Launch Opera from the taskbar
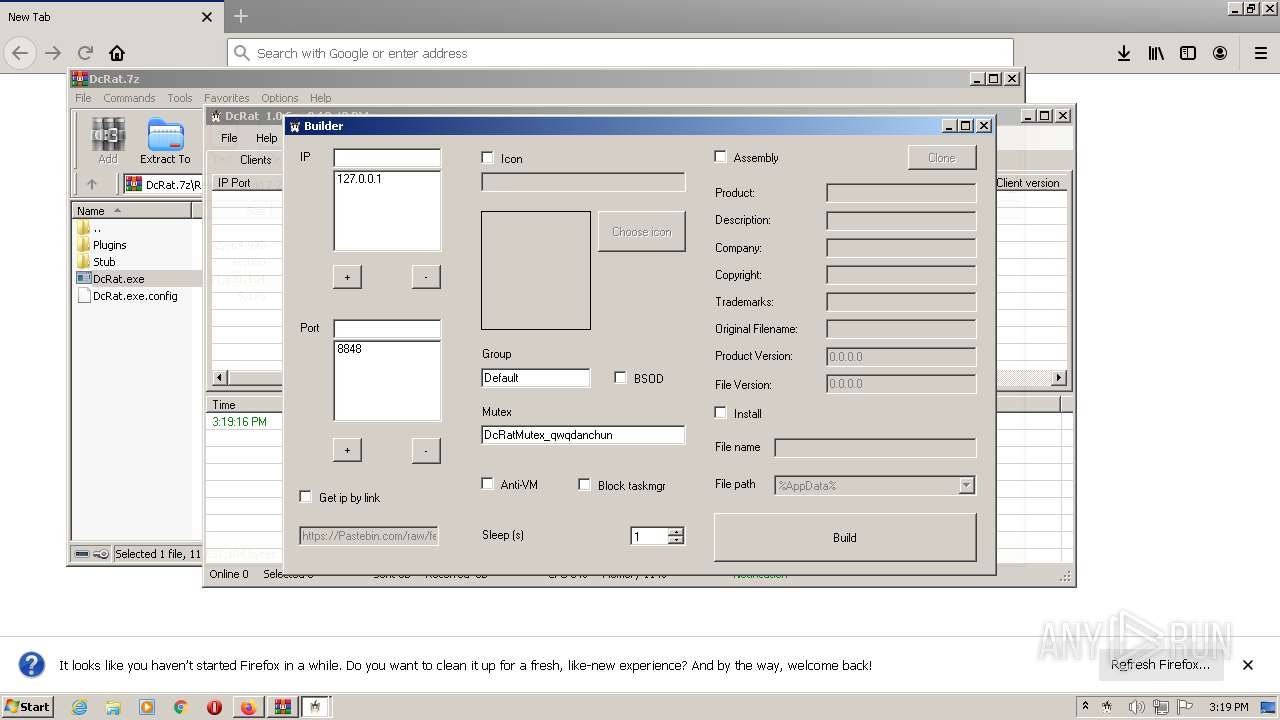 click(214, 707)
